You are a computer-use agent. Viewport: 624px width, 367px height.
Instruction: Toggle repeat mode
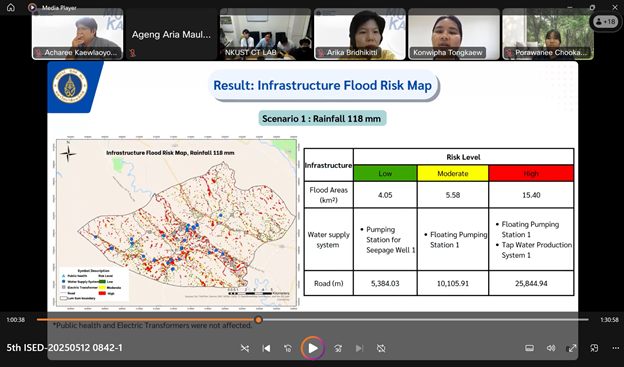[x=381, y=348]
